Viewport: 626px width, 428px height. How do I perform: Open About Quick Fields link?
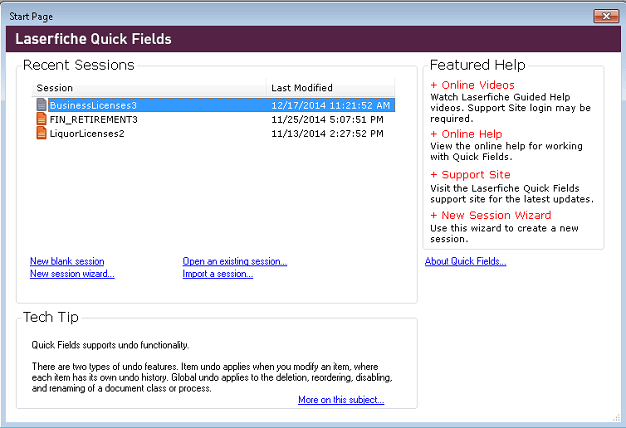[466, 261]
